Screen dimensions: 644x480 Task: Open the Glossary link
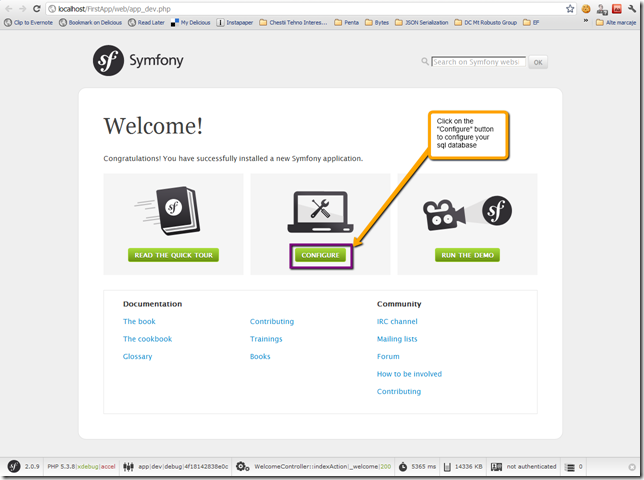(138, 356)
